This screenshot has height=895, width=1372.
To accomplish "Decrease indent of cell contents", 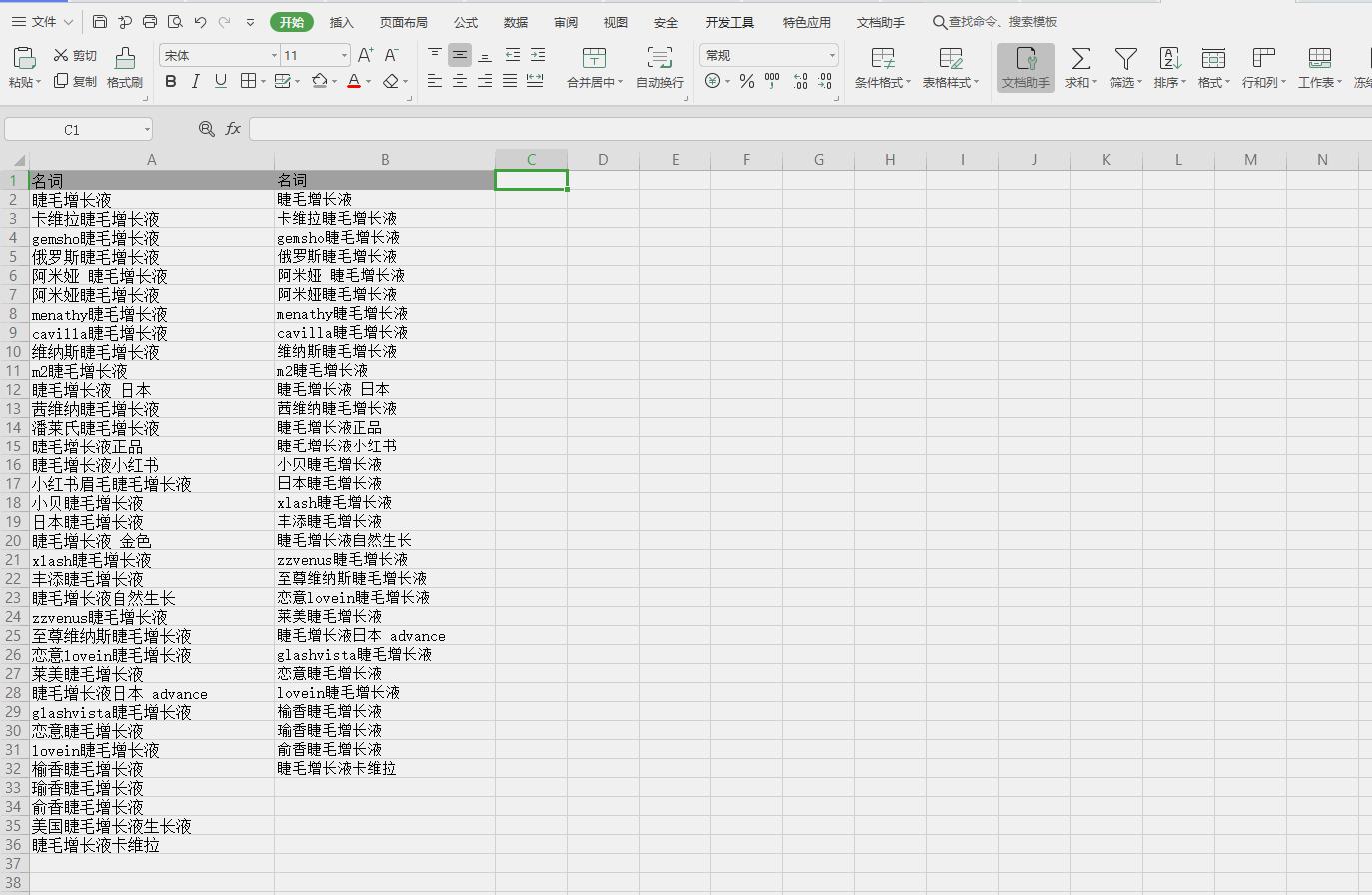I will click(x=512, y=55).
